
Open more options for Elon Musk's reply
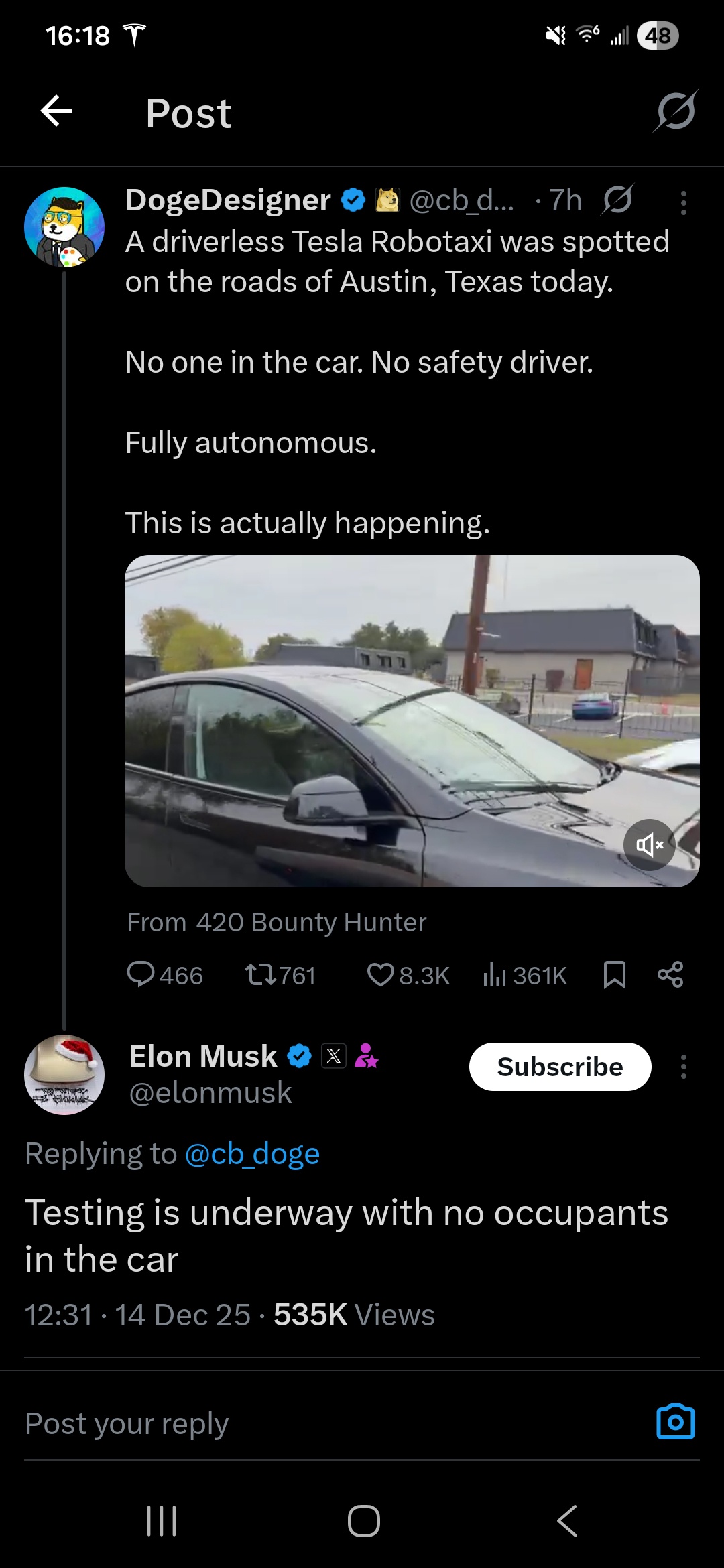(x=683, y=1066)
